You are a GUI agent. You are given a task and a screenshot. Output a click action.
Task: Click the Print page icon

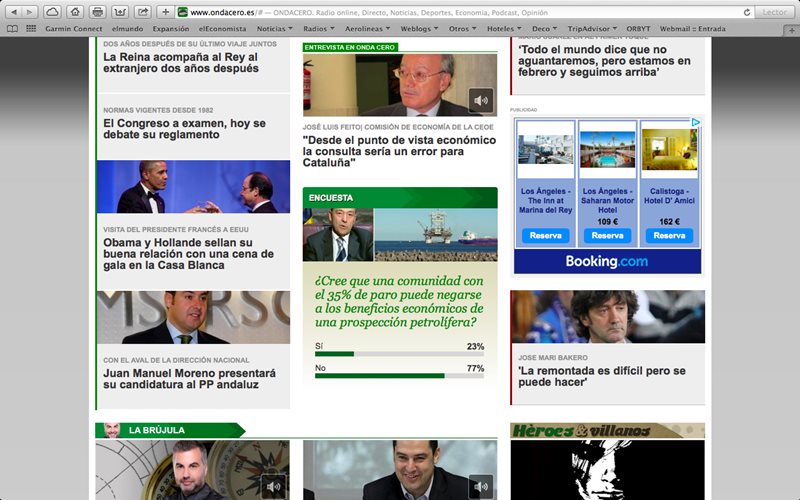point(97,12)
